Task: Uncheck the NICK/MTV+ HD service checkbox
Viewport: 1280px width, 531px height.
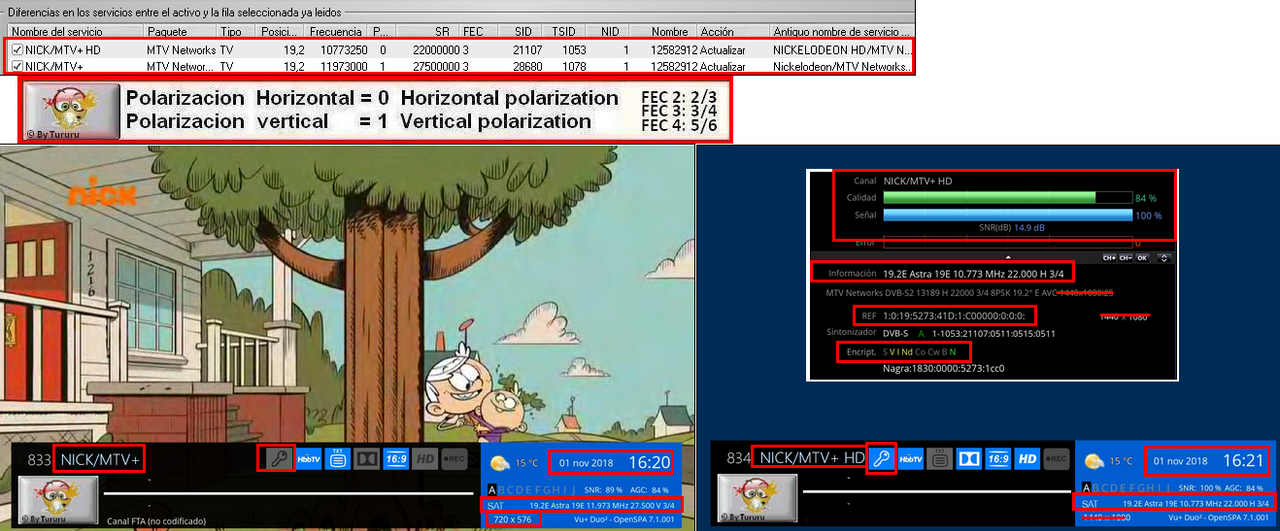Action: pos(16,50)
